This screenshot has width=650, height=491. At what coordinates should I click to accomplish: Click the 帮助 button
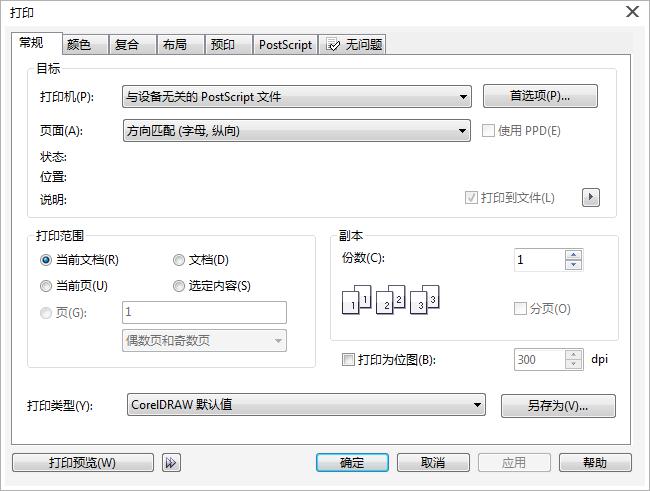[x=595, y=462]
